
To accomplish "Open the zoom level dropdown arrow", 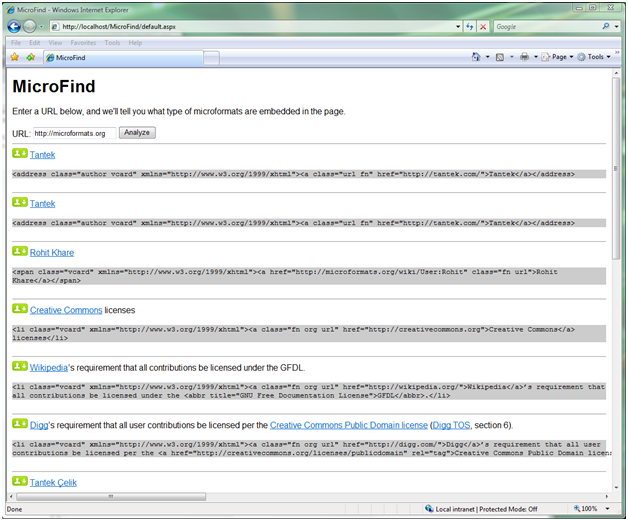I will pyautogui.click(x=608, y=509).
